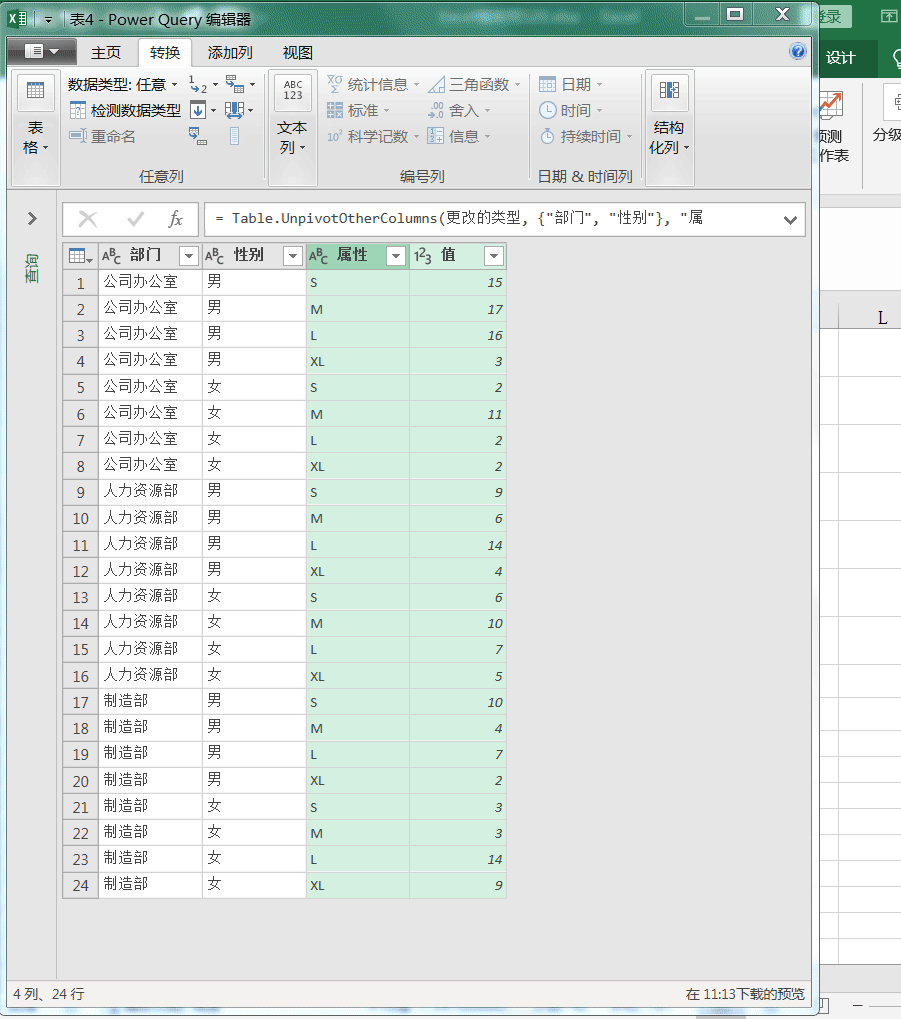The height and width of the screenshot is (1019, 901).
Task: Click the Replace Values icon
Action: (x=197, y=84)
